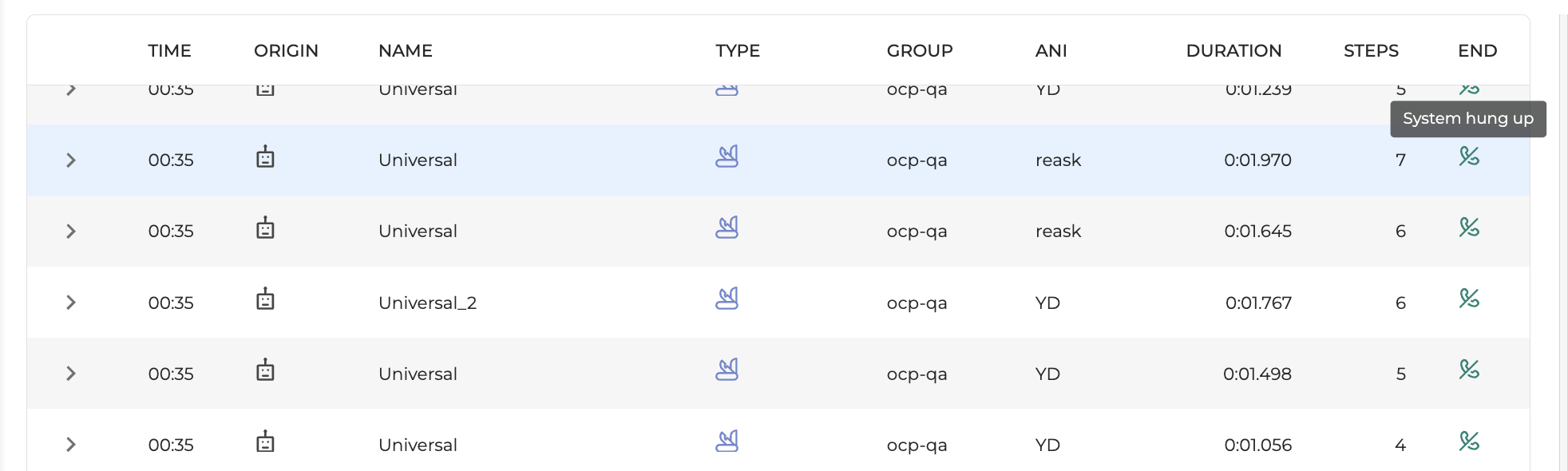
Task: Expand the row with duration 0:01.970
Action: 71,160
